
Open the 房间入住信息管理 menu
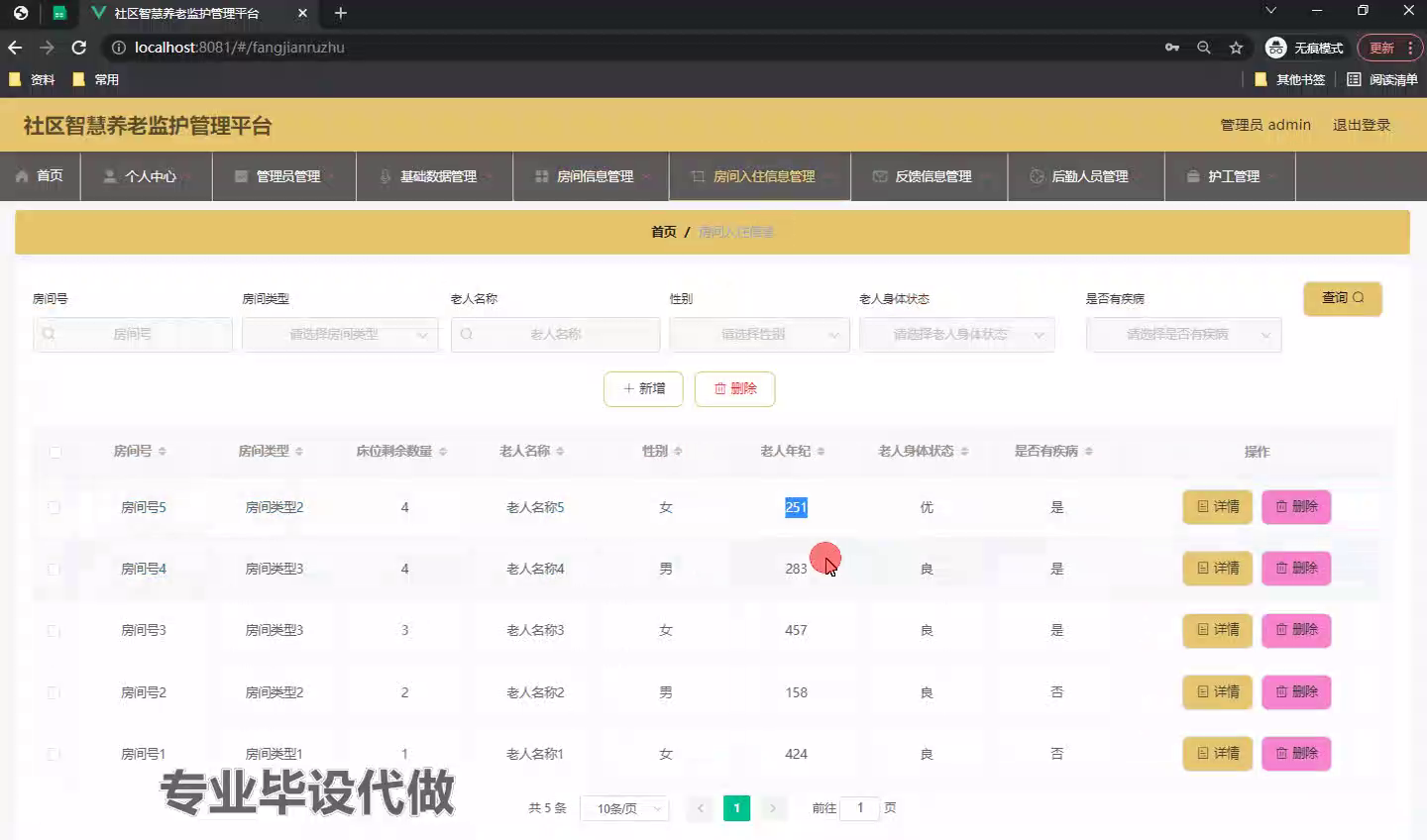pos(760,176)
